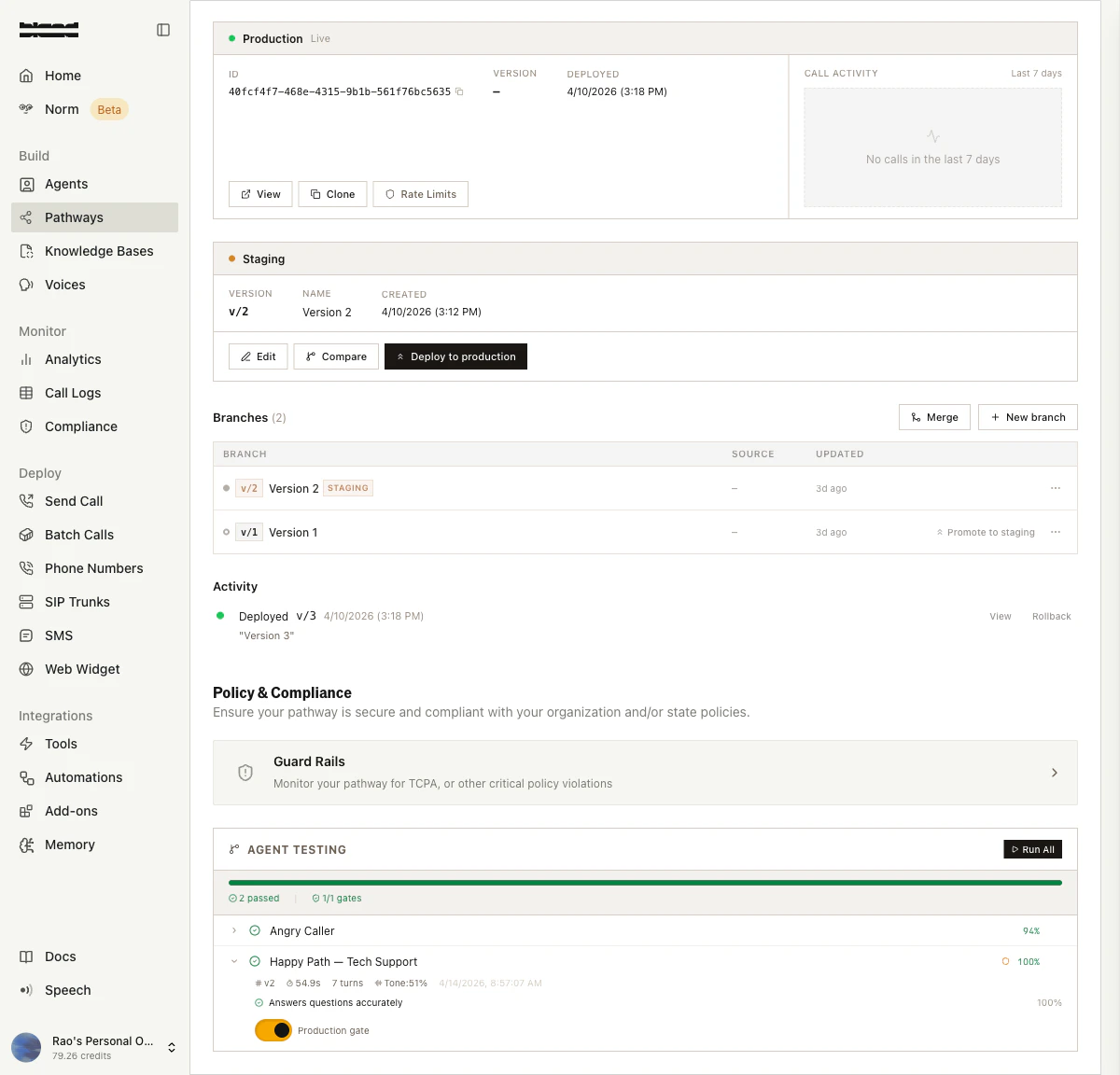Image resolution: width=1120 pixels, height=1075 pixels.
Task: Collapse the Happy Path test details
Action: 234,961
